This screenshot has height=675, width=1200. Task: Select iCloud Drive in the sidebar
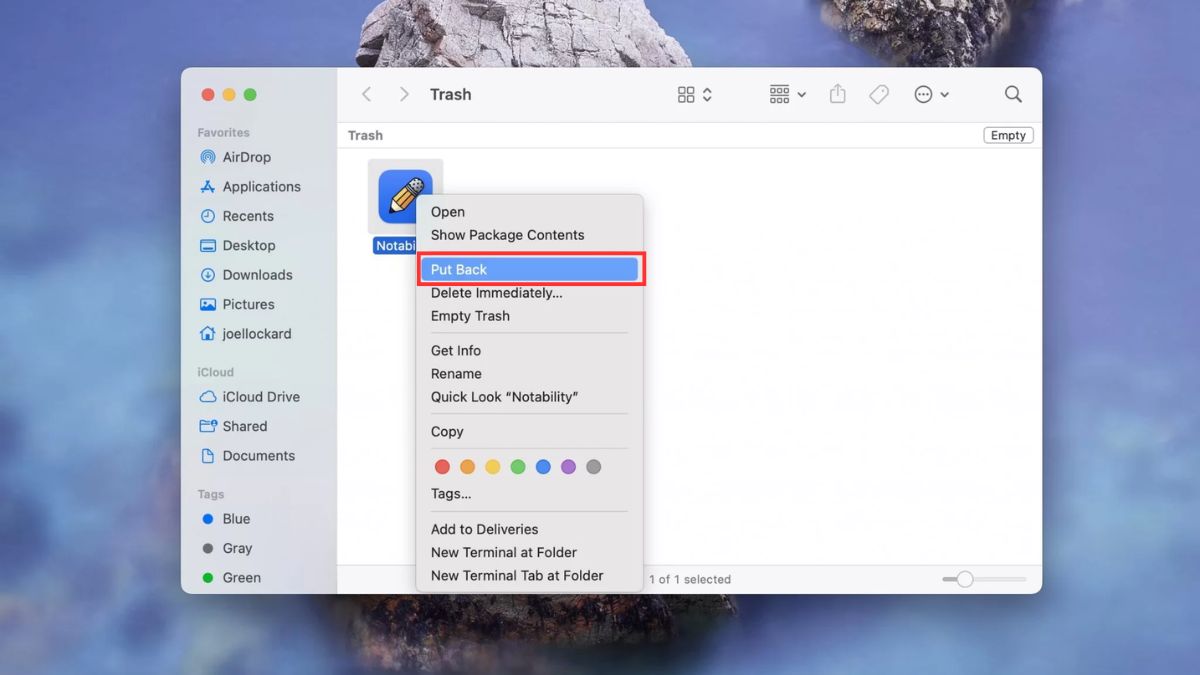point(259,396)
